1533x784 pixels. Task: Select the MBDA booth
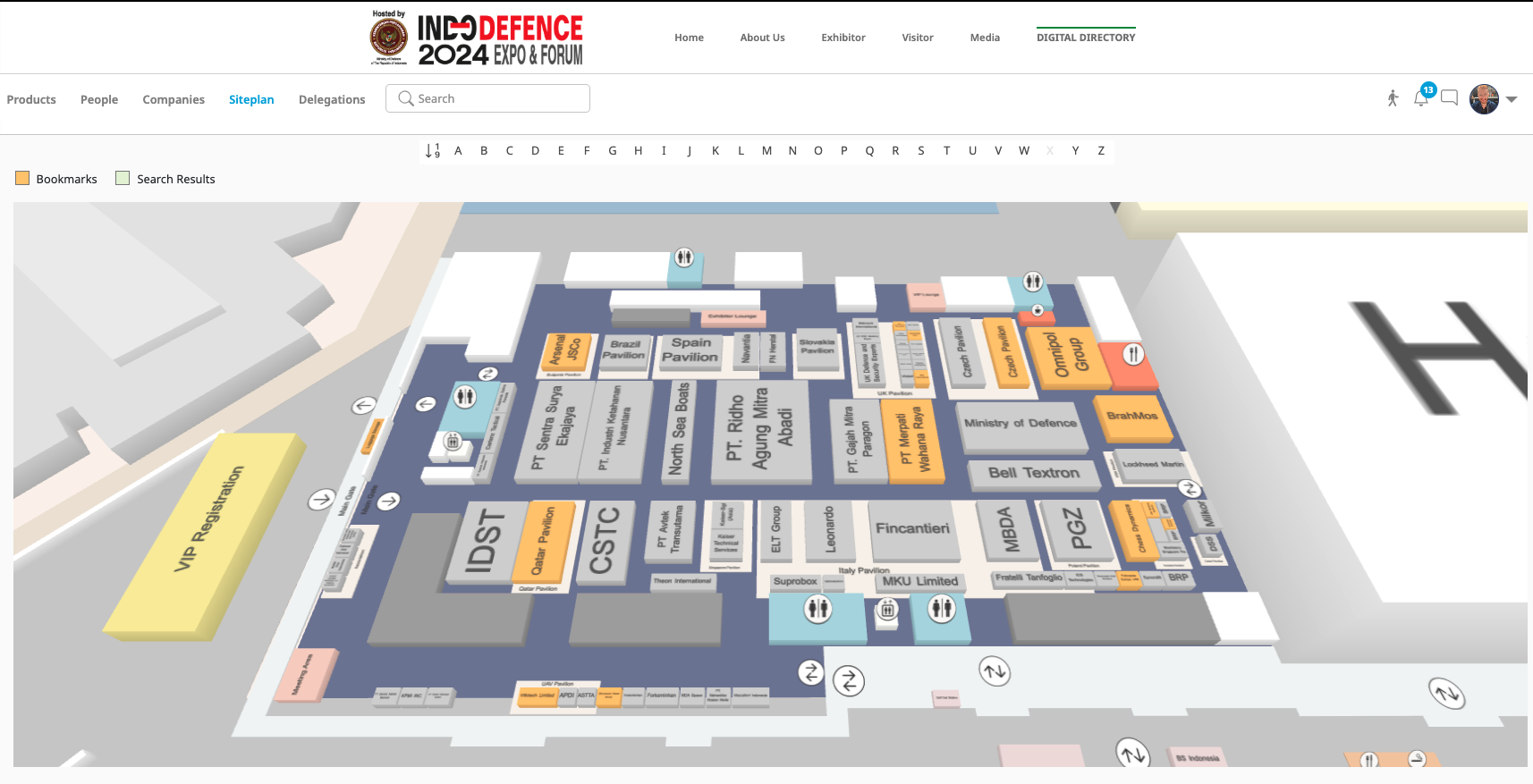[1009, 530]
